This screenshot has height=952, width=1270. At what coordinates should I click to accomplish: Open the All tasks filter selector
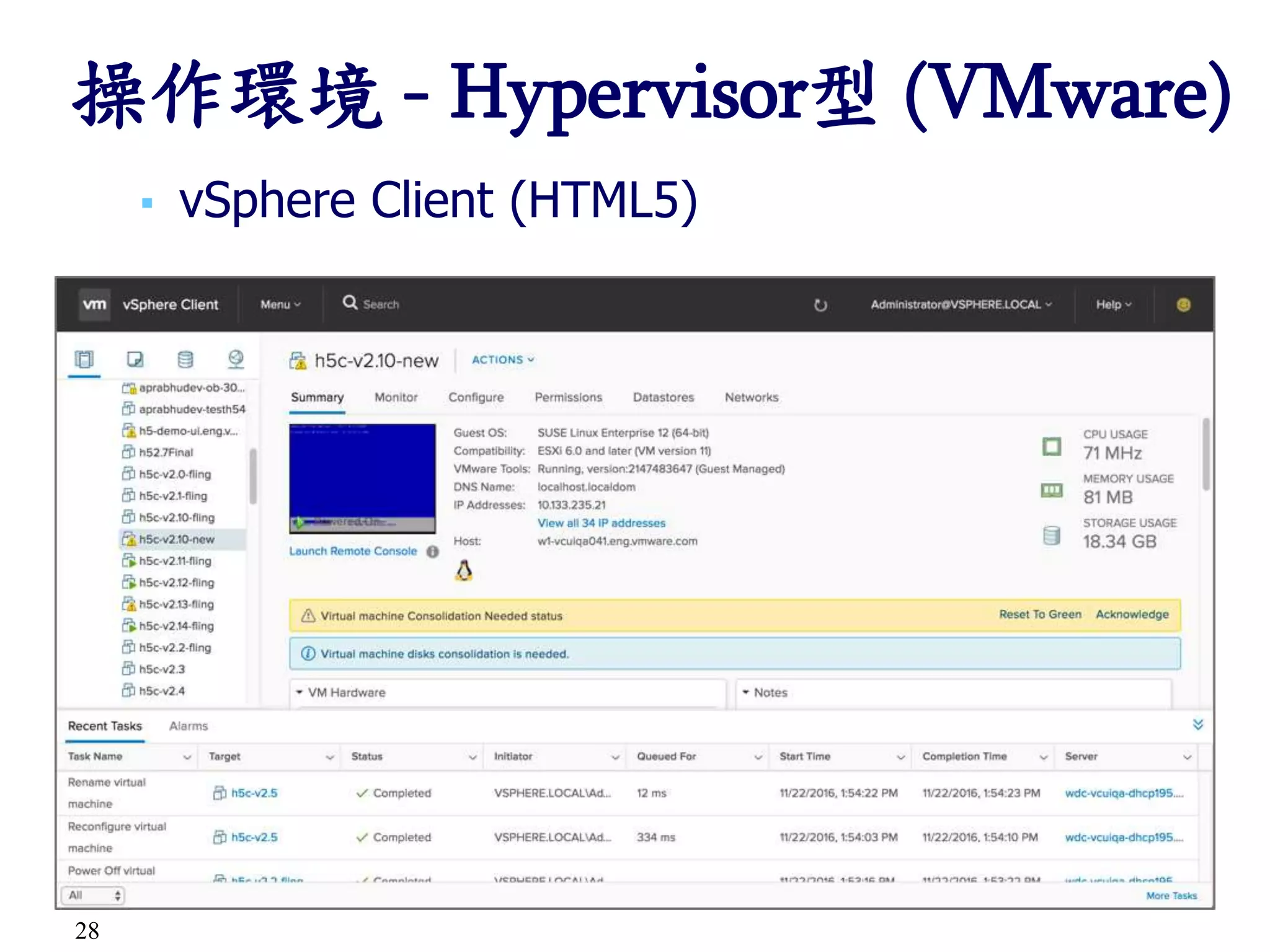point(93,896)
